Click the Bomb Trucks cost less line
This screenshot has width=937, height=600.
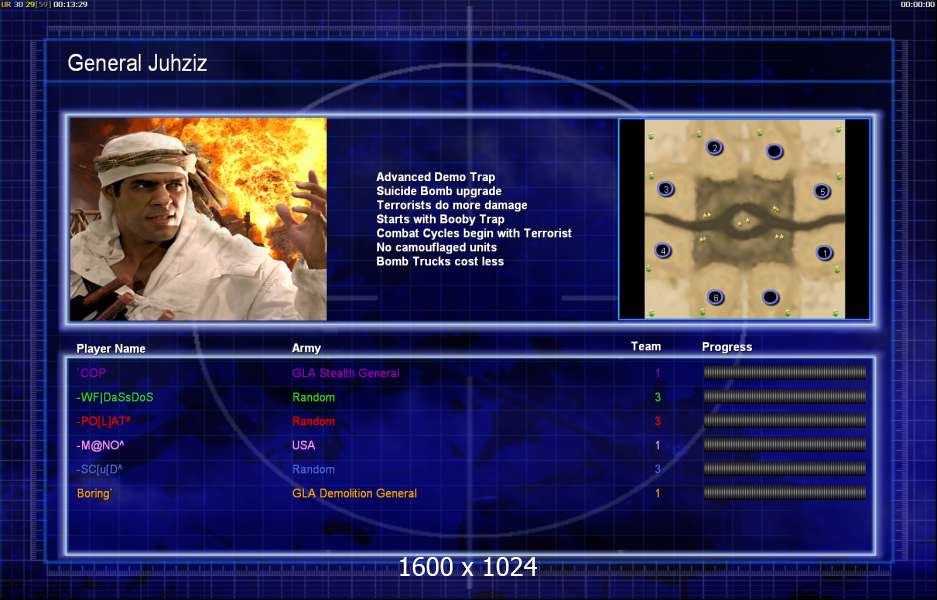[x=440, y=262]
